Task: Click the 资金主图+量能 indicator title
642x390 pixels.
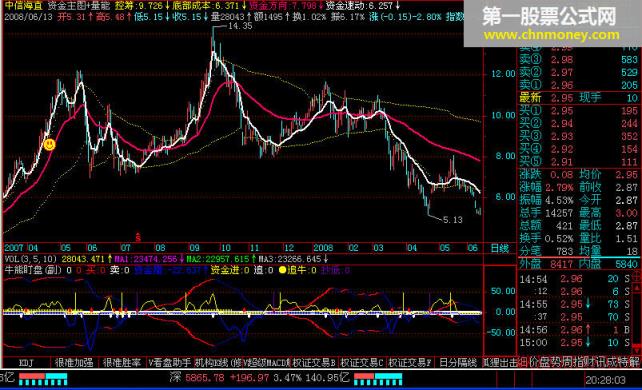Action: 79,6
